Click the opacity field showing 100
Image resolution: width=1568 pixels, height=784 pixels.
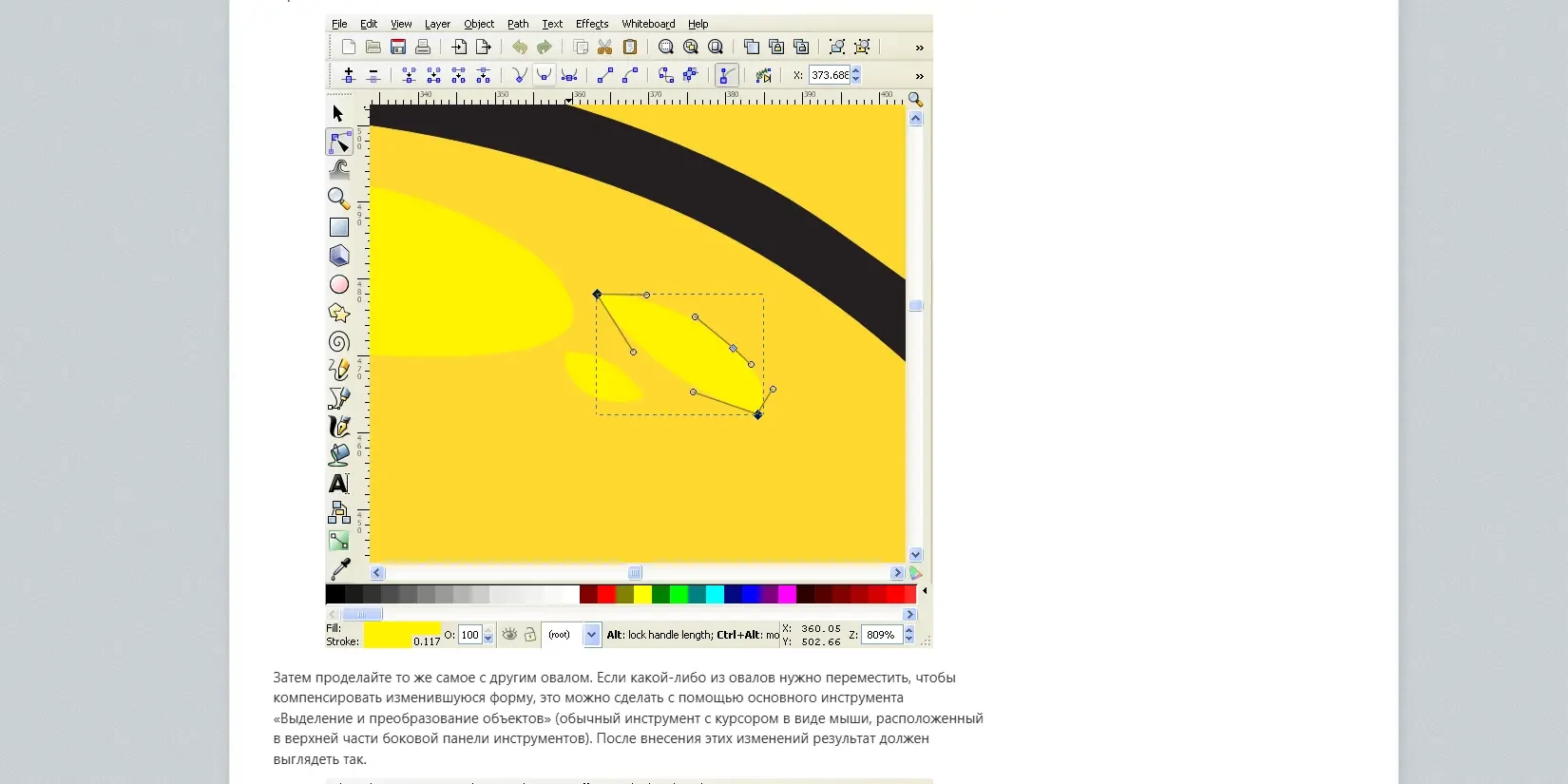(x=470, y=635)
